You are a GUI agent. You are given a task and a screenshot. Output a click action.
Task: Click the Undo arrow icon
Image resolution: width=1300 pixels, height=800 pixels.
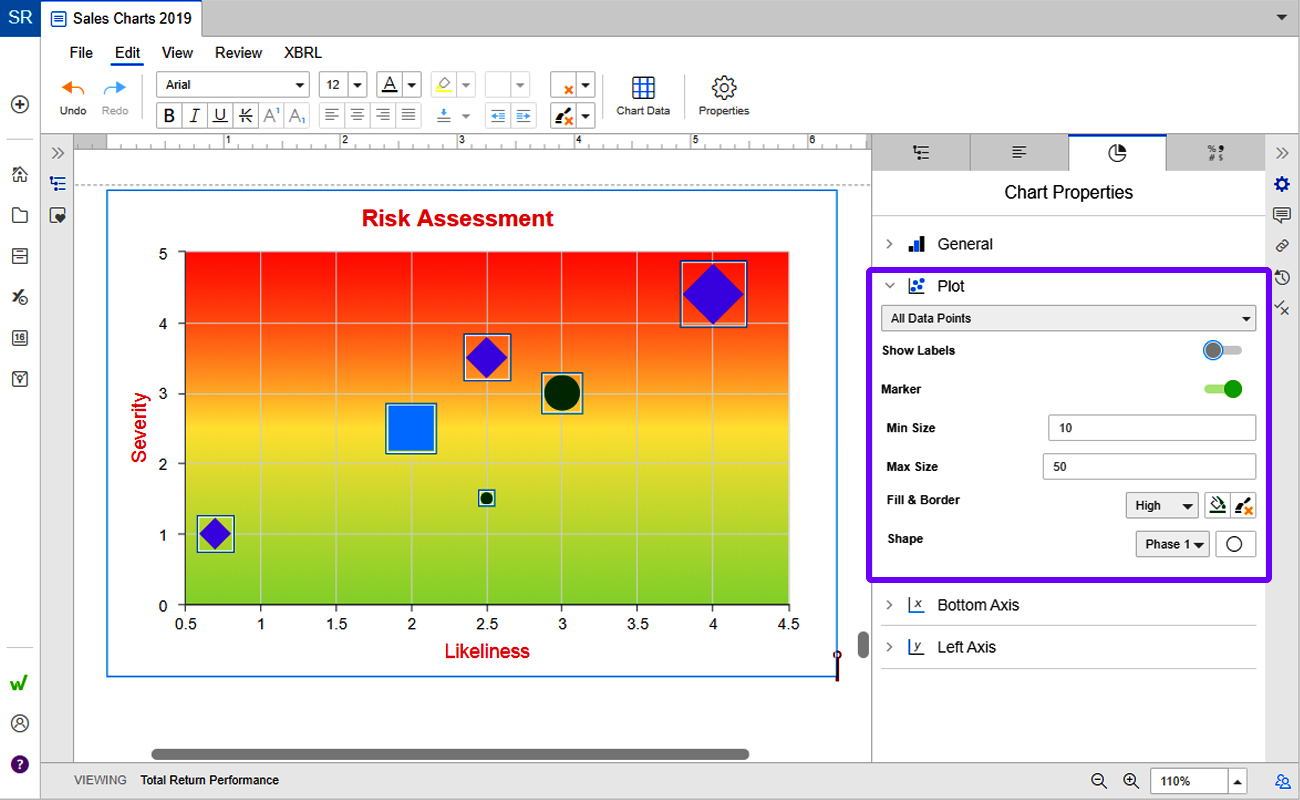tap(73, 88)
